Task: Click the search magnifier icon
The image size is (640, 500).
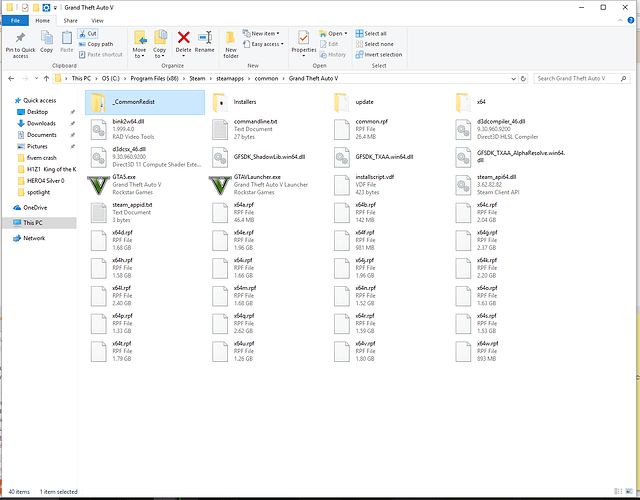Action: click(x=624, y=78)
